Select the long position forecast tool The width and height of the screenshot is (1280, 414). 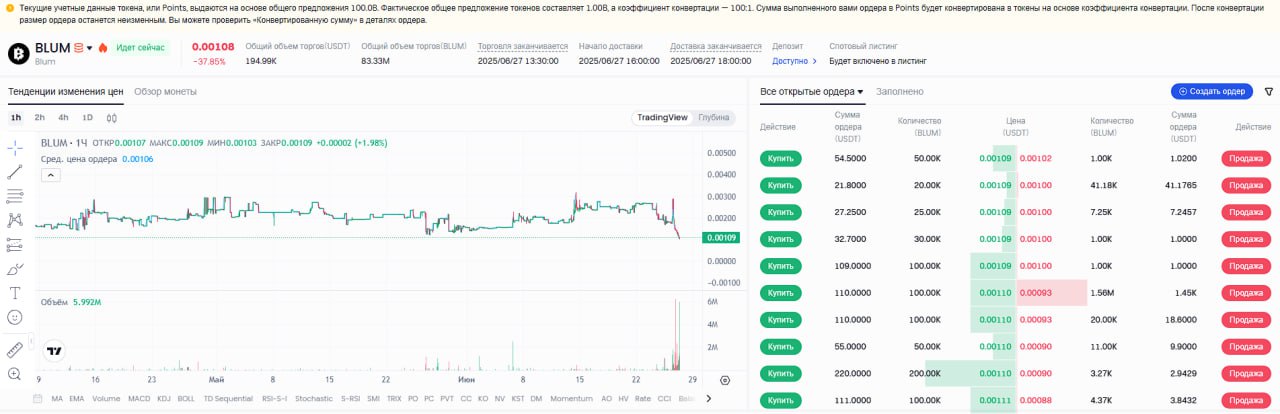(15, 244)
